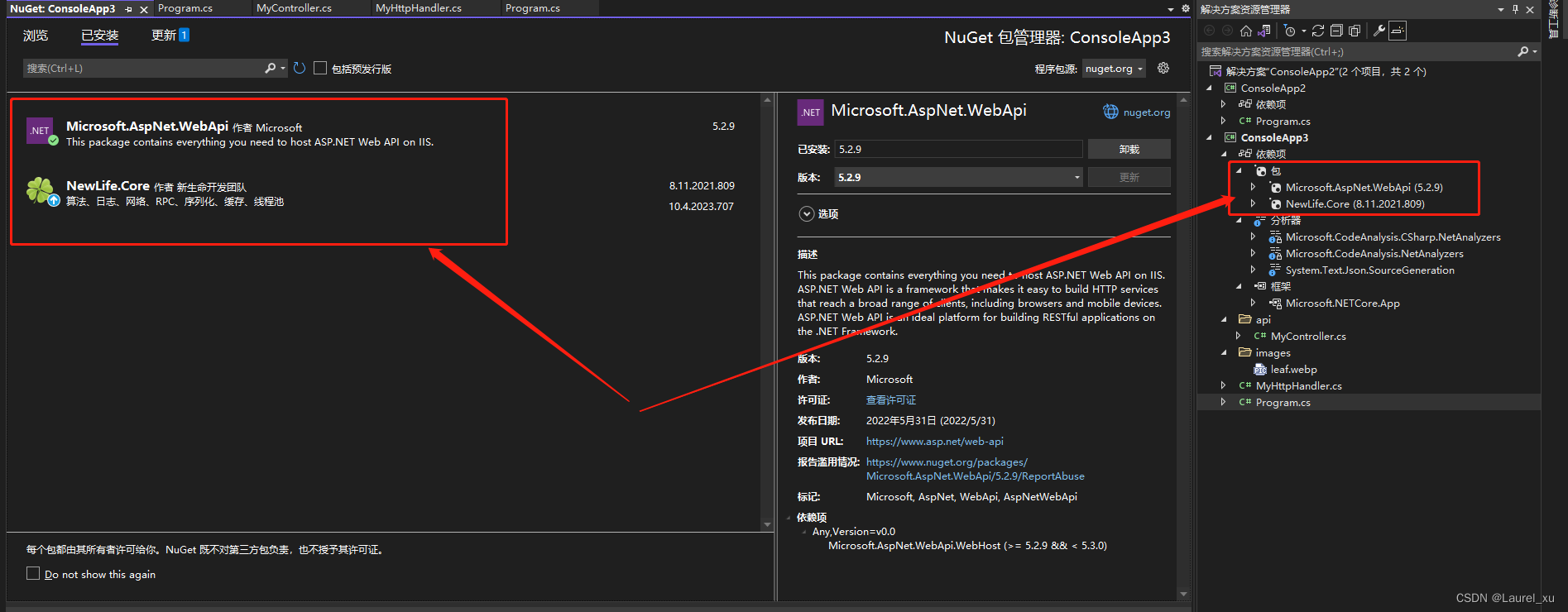
Task: Open the 版本 5.2.9 version dropdown
Action: tap(959, 177)
